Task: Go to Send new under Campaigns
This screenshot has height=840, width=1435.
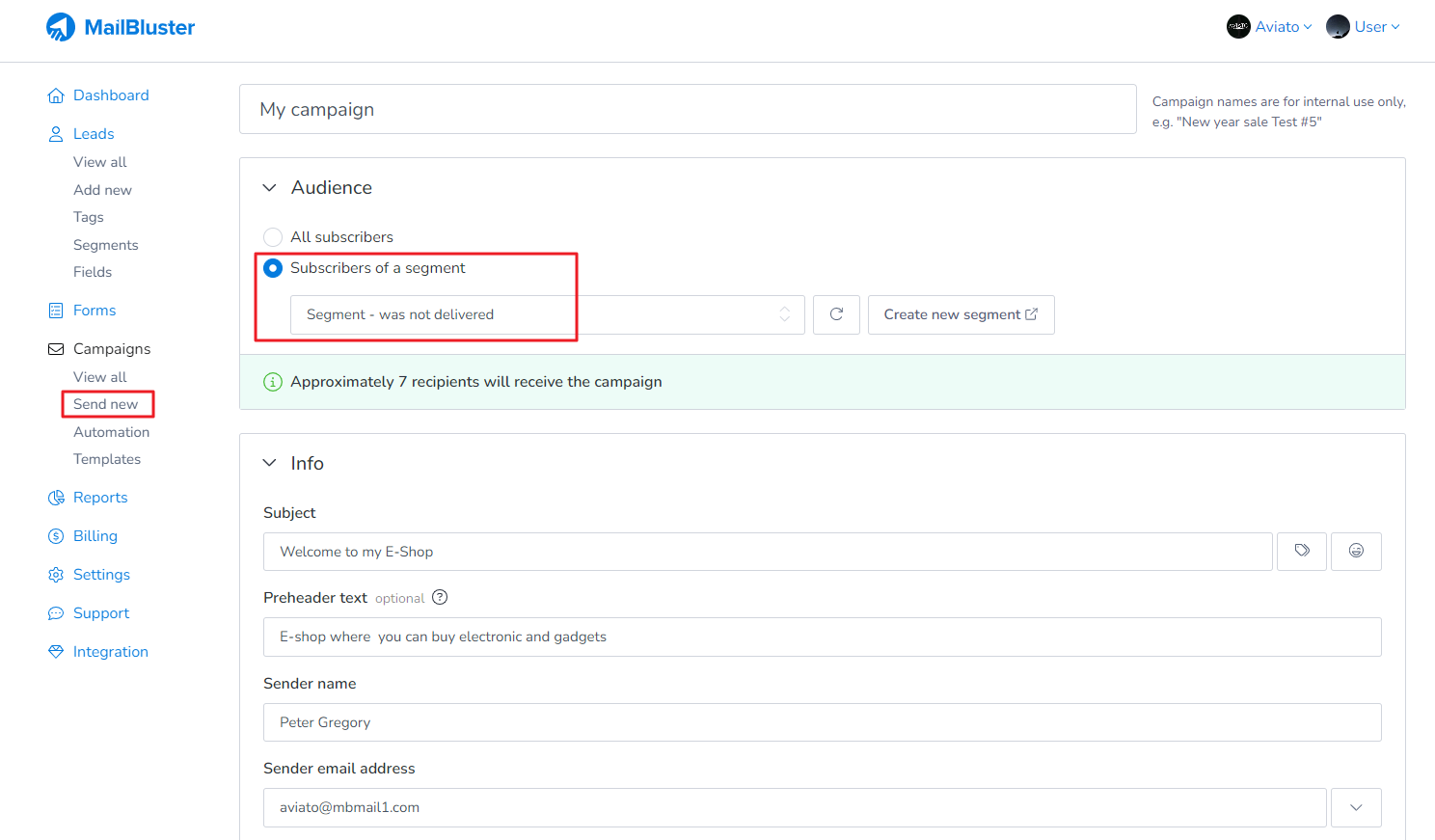Action: pos(106,404)
